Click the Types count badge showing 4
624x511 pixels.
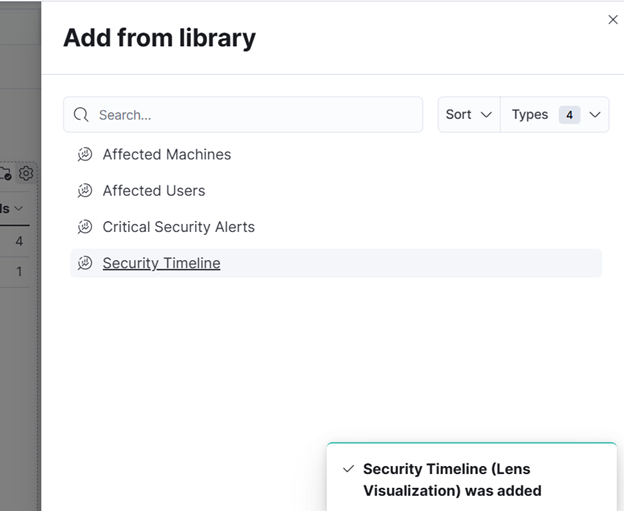click(569, 115)
